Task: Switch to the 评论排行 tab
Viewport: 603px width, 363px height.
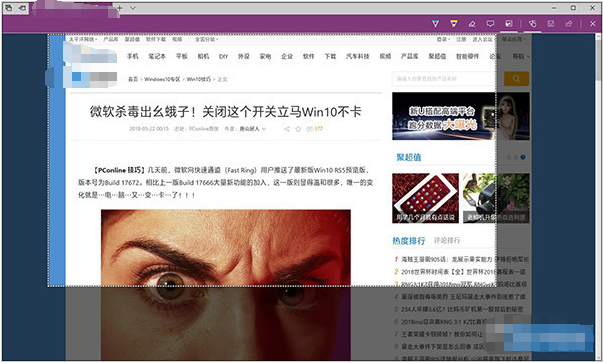Action: [447, 240]
